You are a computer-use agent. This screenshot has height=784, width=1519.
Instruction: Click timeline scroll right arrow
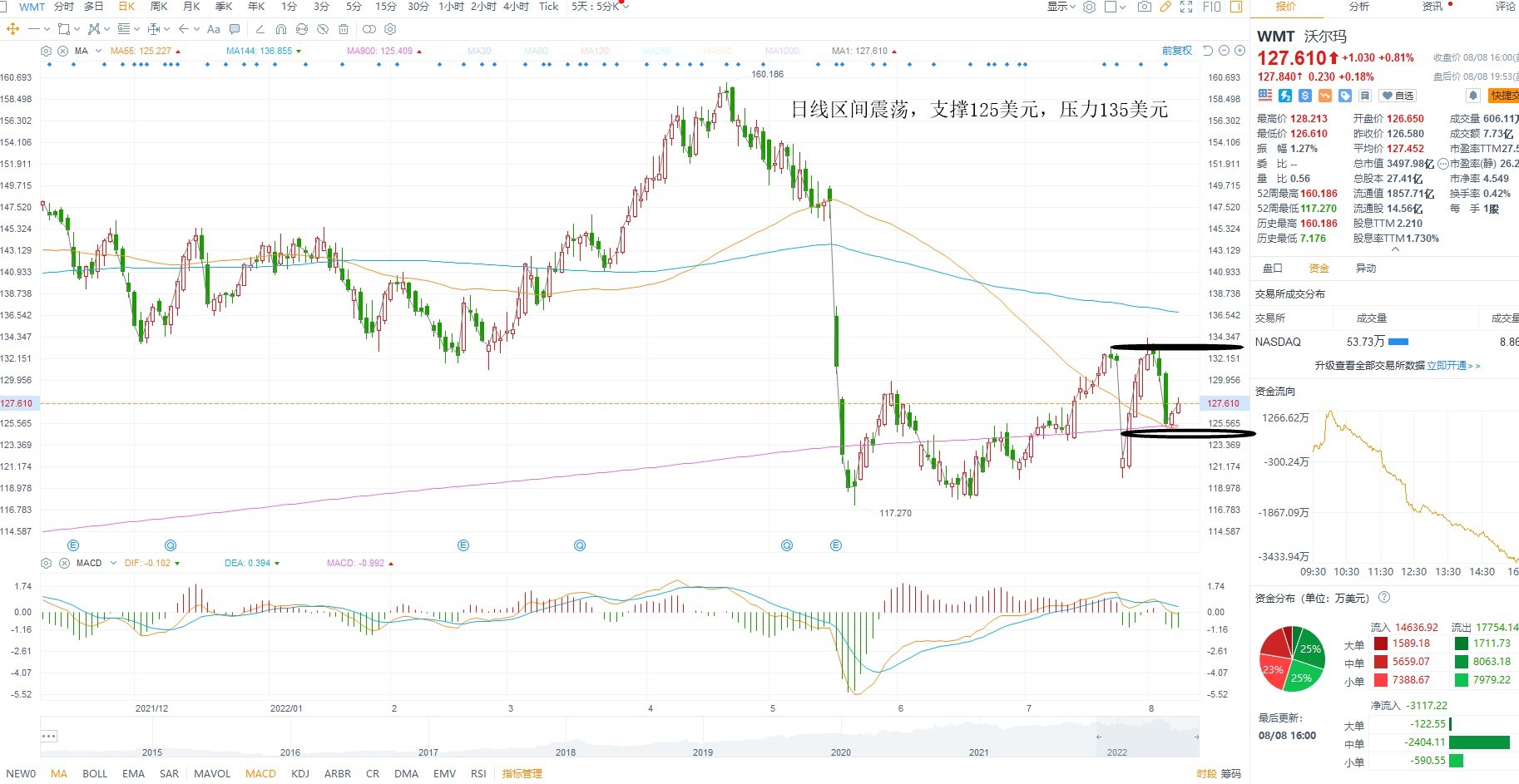(x=1196, y=737)
